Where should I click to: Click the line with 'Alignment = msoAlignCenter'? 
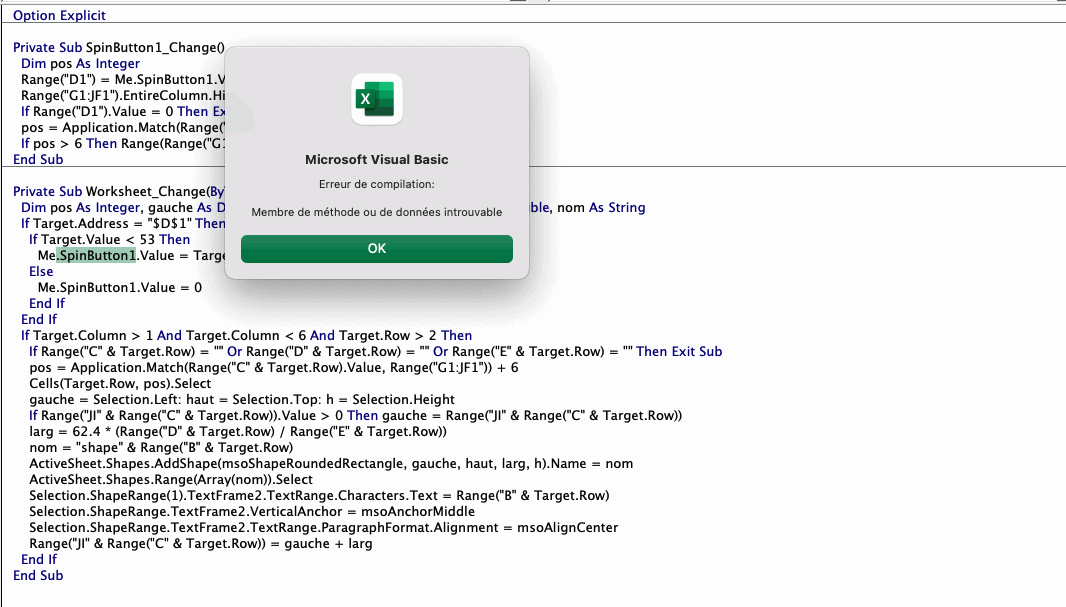click(324, 527)
